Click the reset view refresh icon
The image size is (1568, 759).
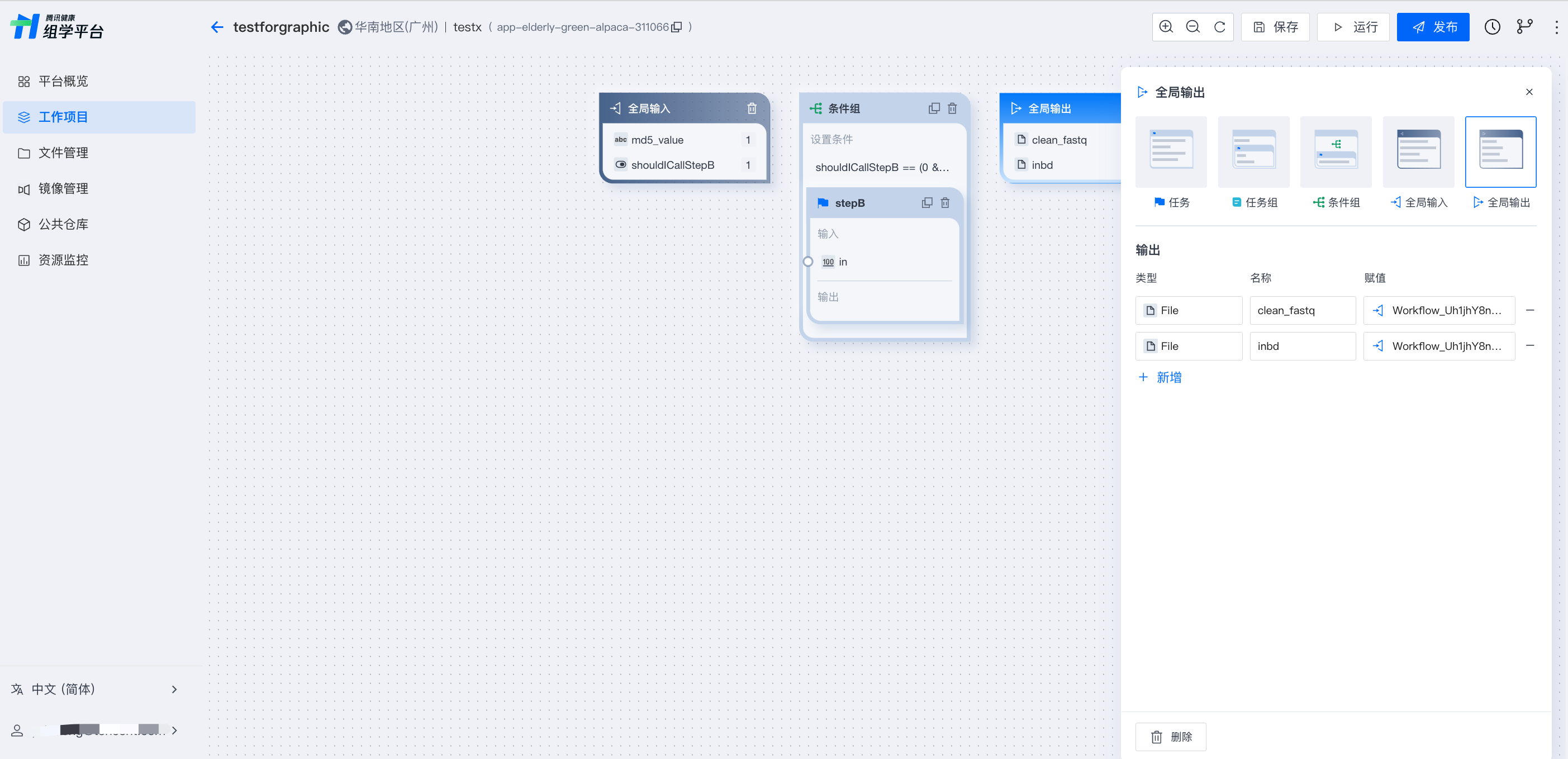coord(1219,27)
